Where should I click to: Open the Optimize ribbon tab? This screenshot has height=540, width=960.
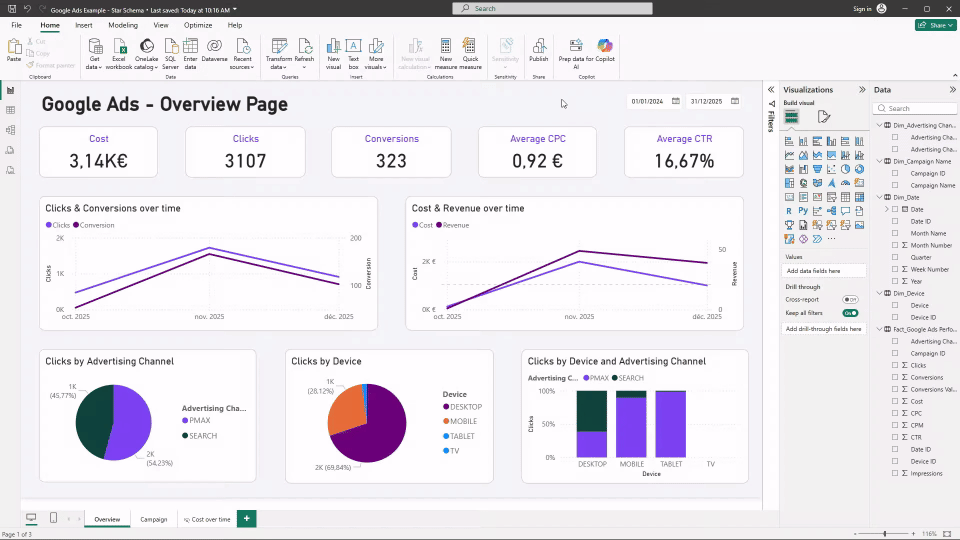pos(198,25)
